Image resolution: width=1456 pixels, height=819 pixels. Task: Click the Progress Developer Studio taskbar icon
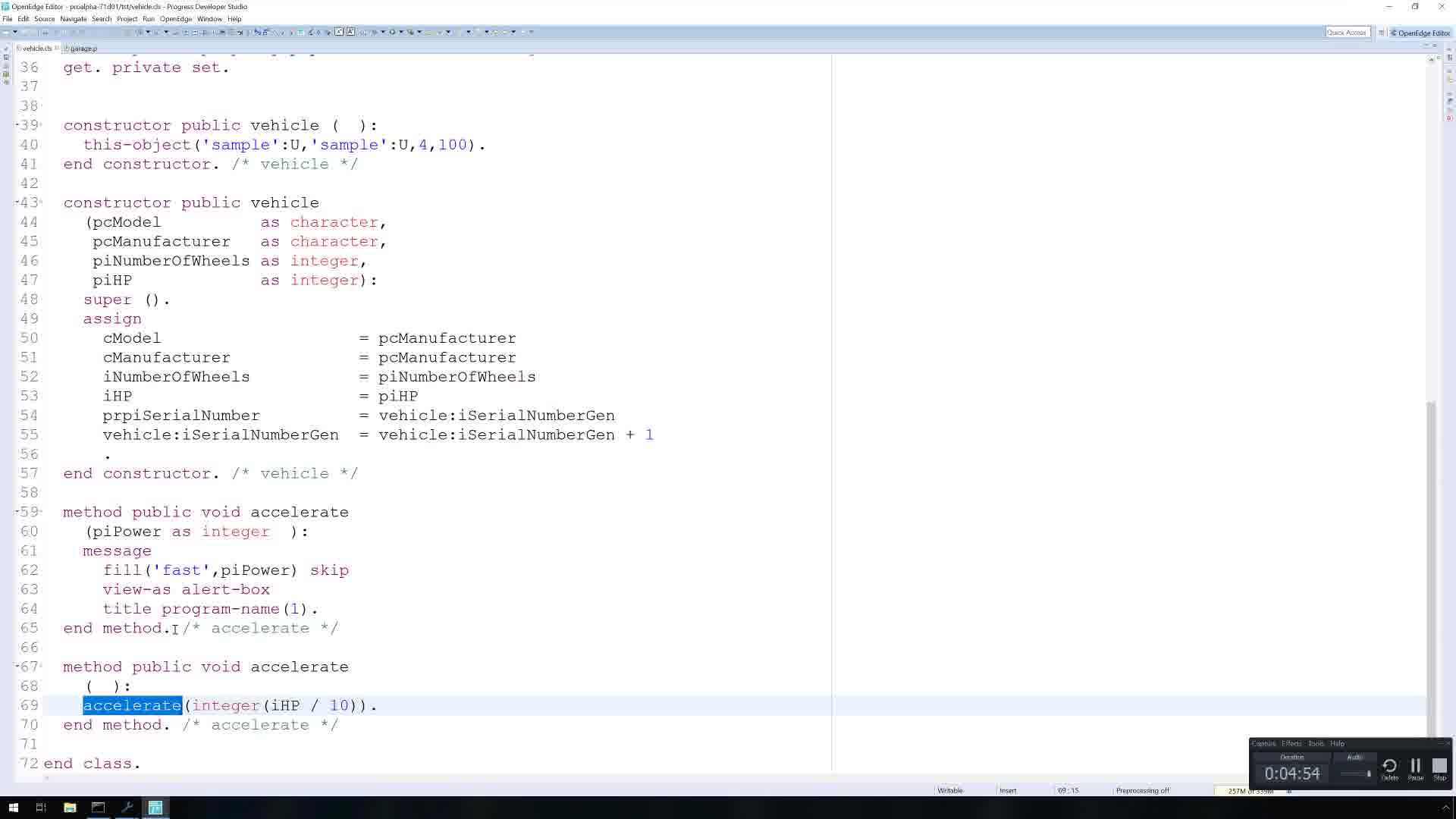[155, 808]
